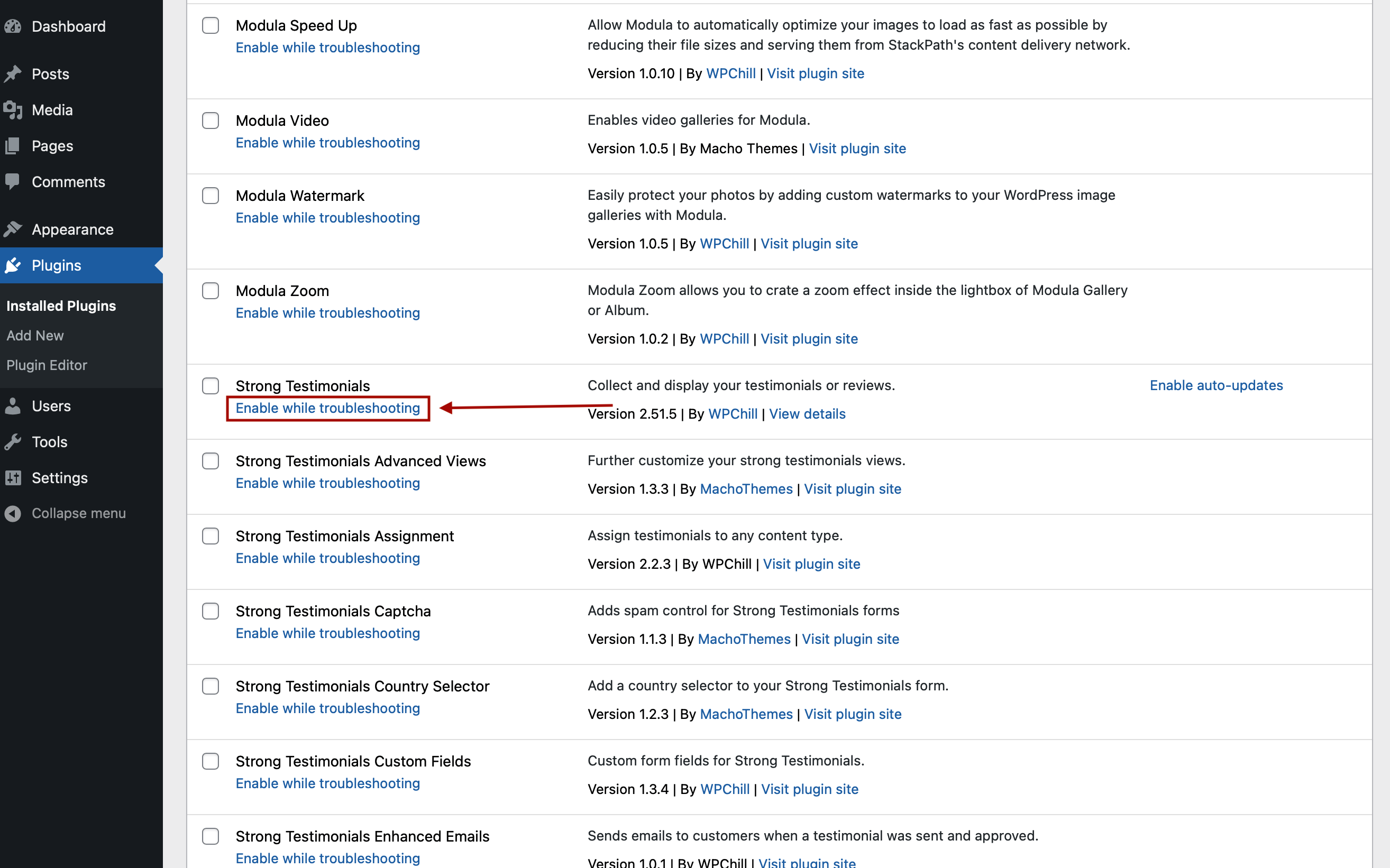Image resolution: width=1390 pixels, height=868 pixels.
Task: Click Enable auto-updates for Strong Testimonials
Action: [1216, 386]
